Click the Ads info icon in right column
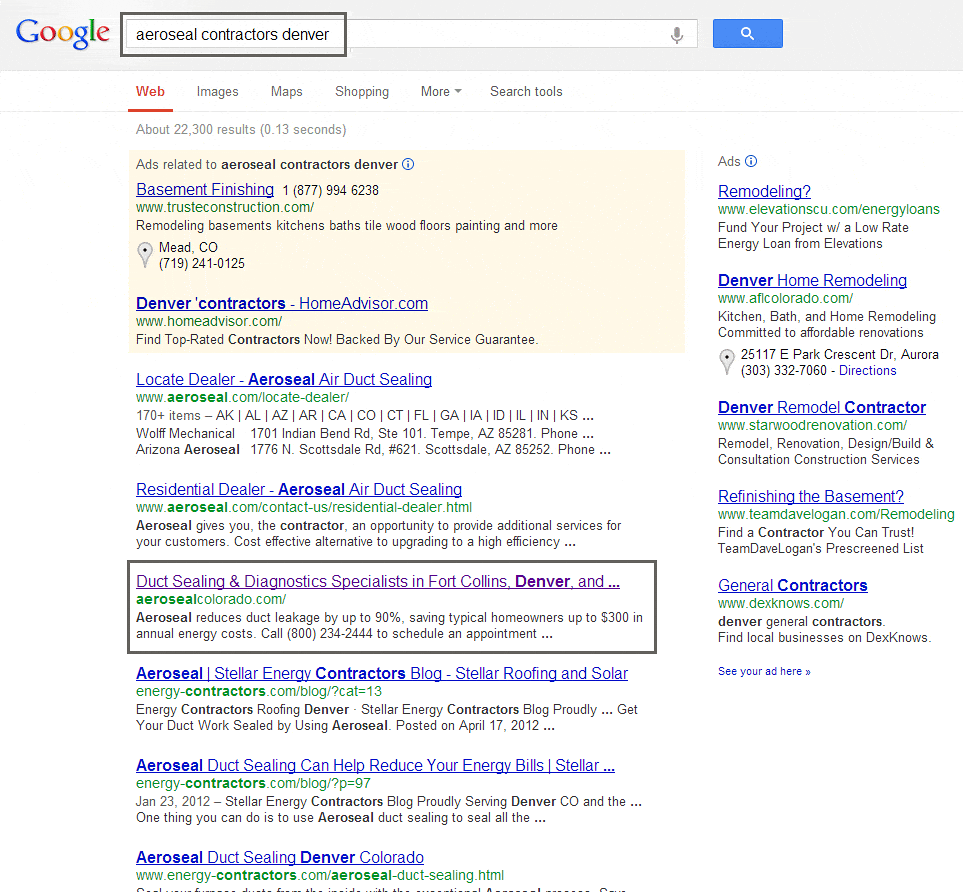The width and height of the screenshot is (963, 892). (752, 161)
